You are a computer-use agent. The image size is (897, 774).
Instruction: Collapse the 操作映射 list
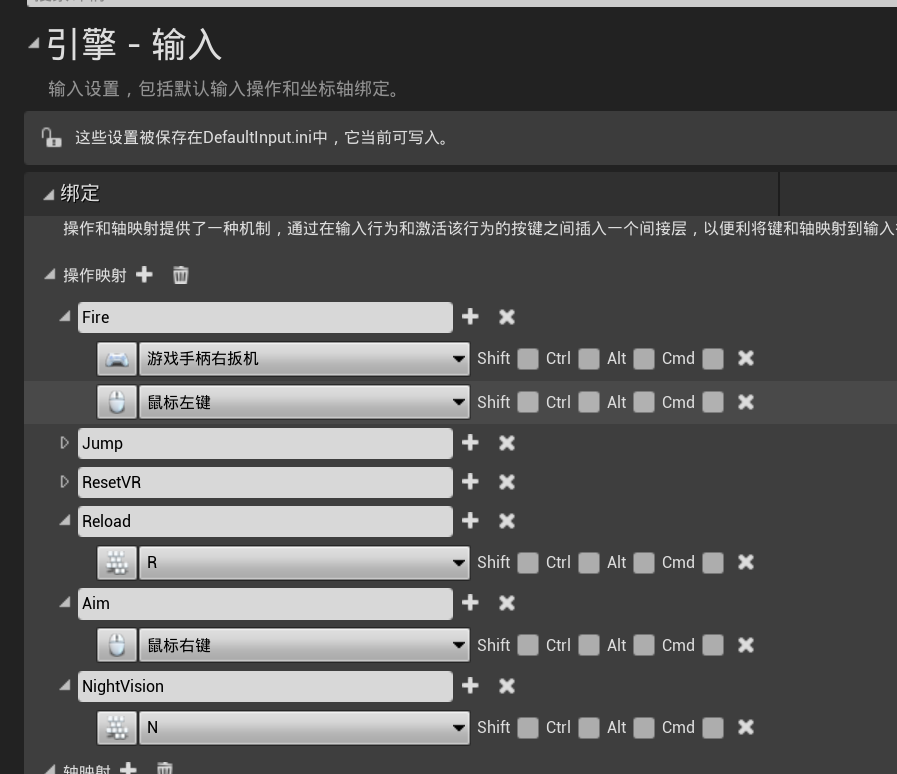[x=50, y=275]
